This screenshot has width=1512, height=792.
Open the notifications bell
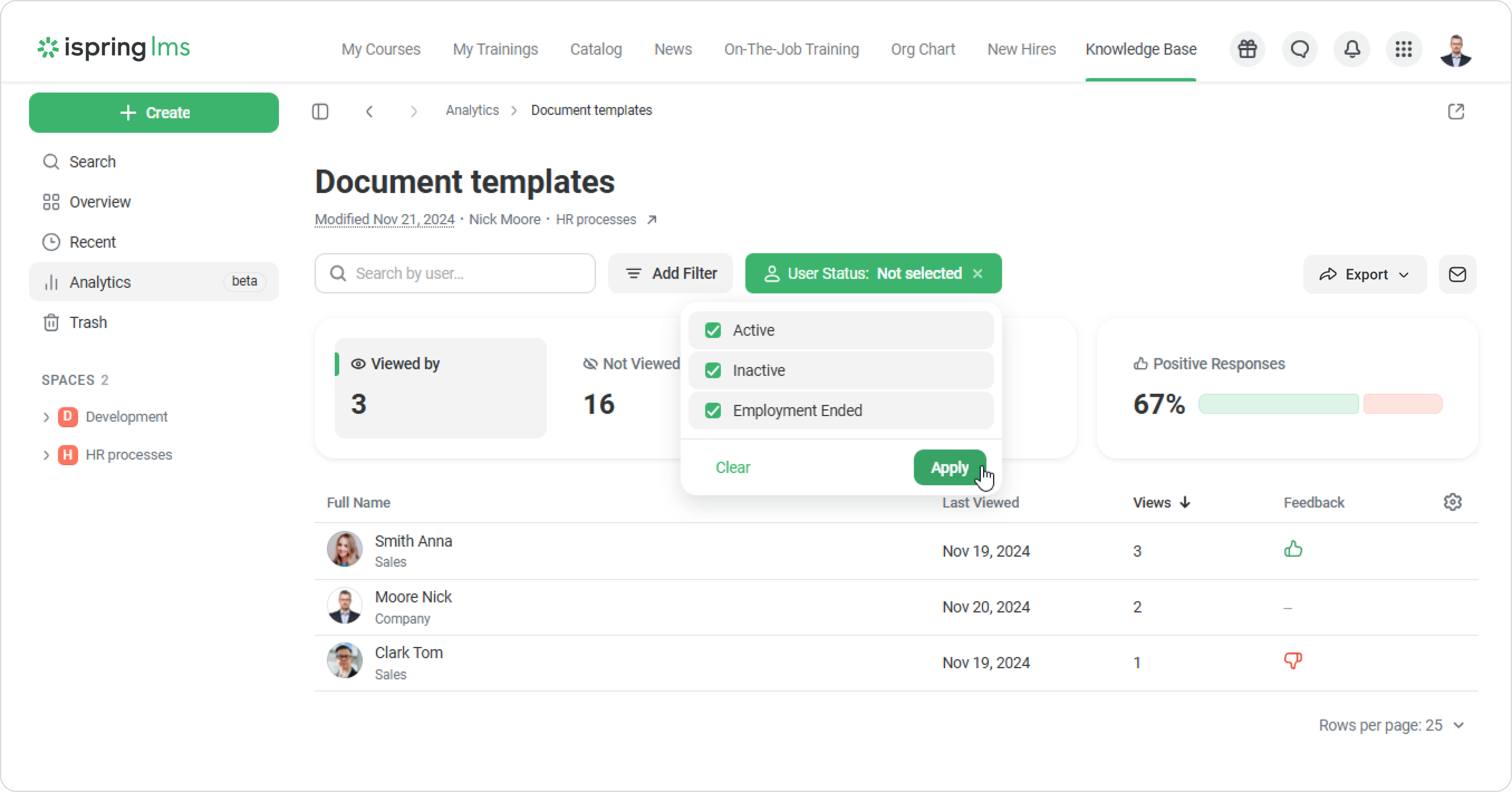point(1352,49)
